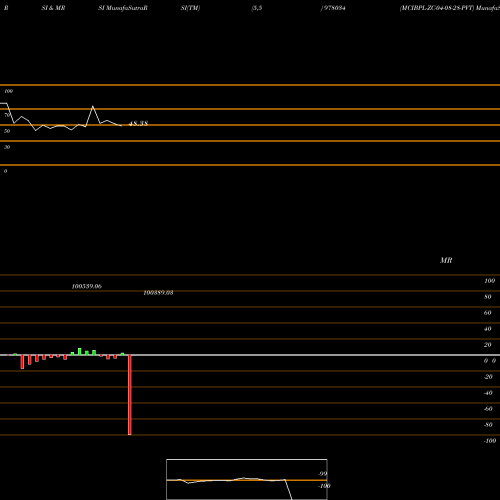Click the '70' level on RSI axis
The height and width of the screenshot is (500, 500).
(7, 115)
